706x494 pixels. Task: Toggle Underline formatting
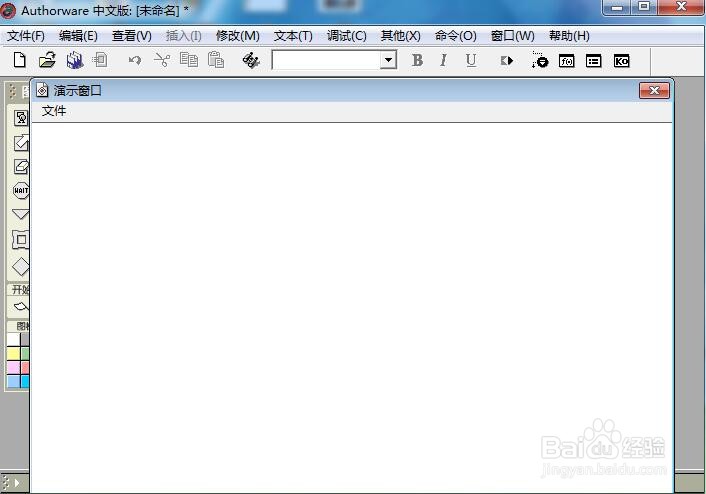471,60
